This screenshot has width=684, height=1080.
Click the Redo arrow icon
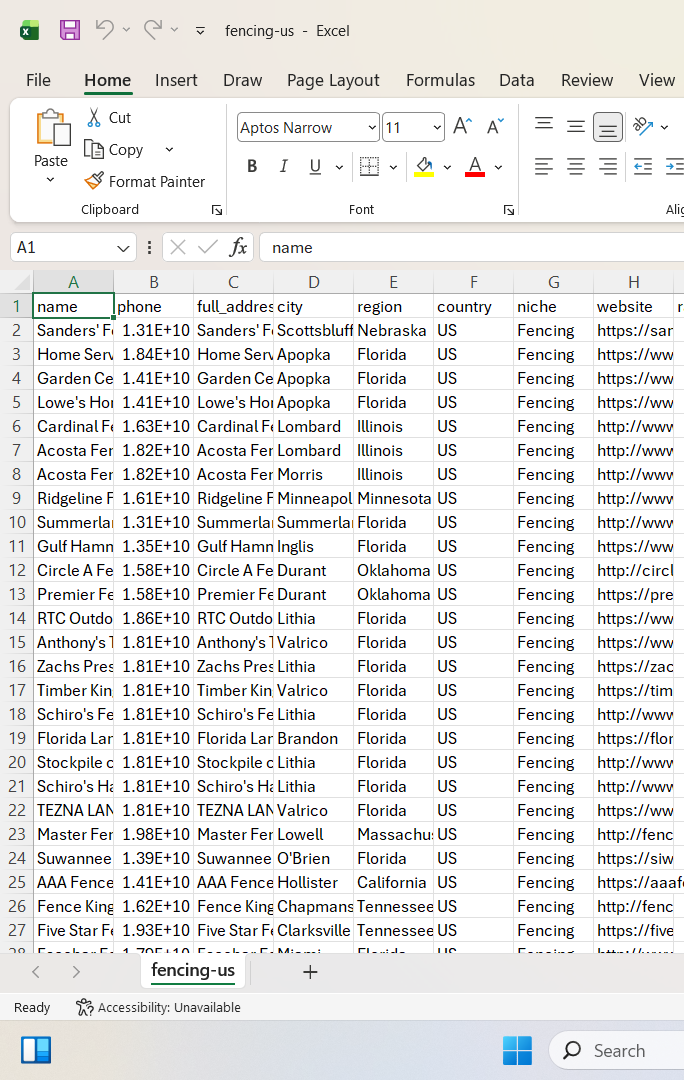click(x=153, y=30)
